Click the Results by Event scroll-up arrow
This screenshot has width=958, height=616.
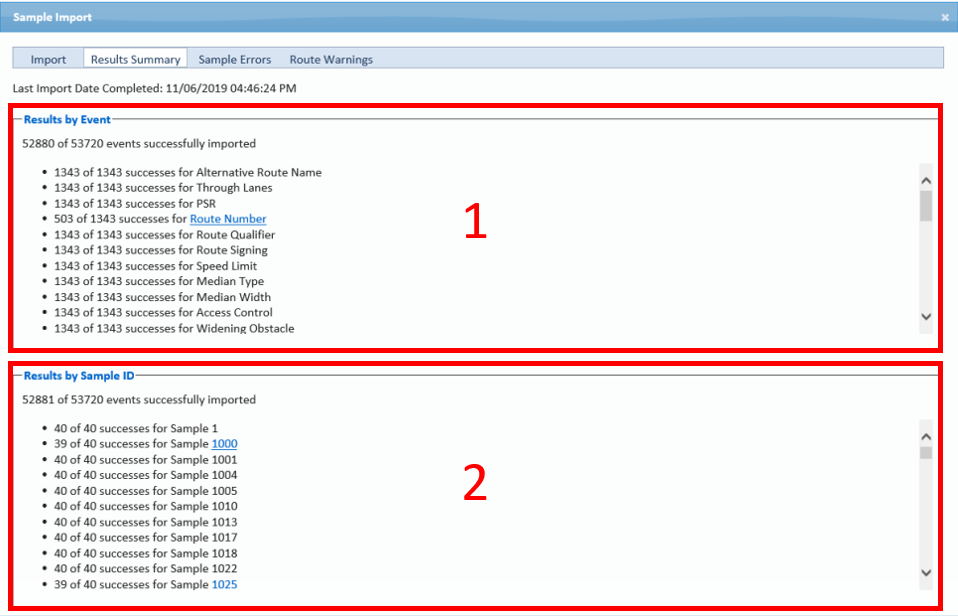point(926,180)
